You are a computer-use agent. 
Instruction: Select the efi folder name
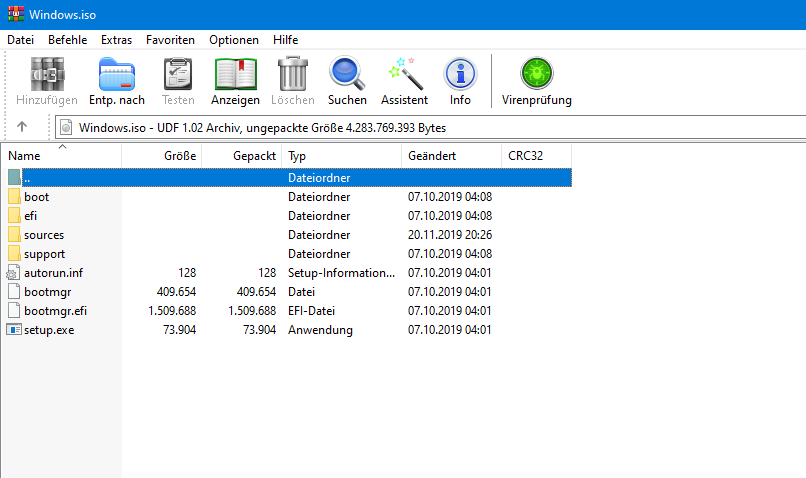[x=30, y=216]
